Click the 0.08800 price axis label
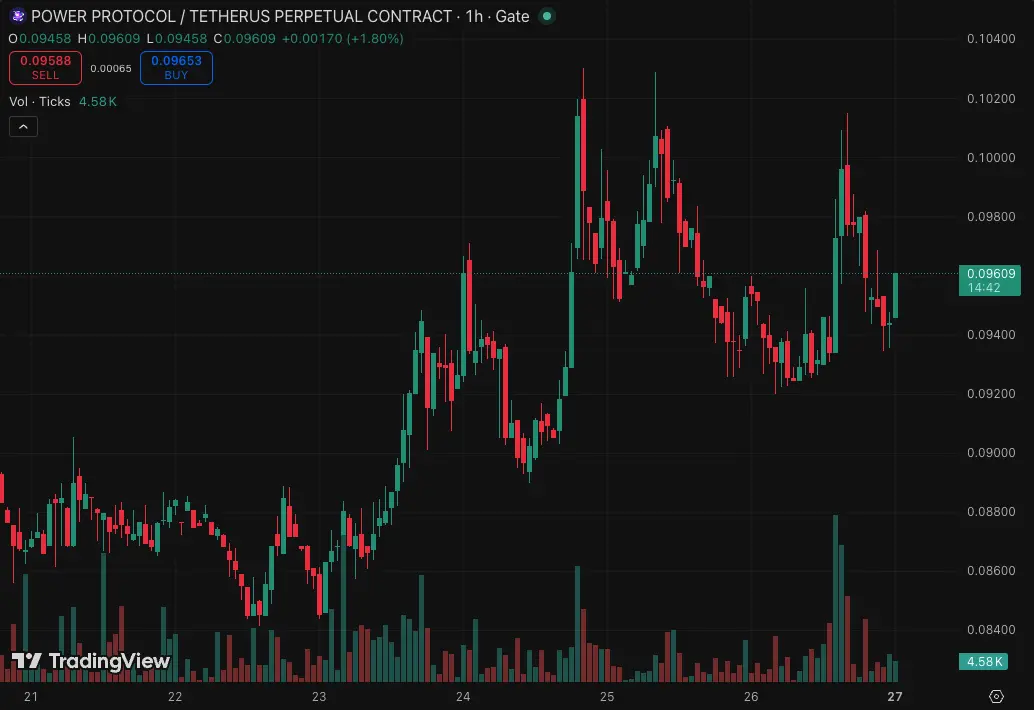This screenshot has height=710, width=1034. click(x=991, y=512)
